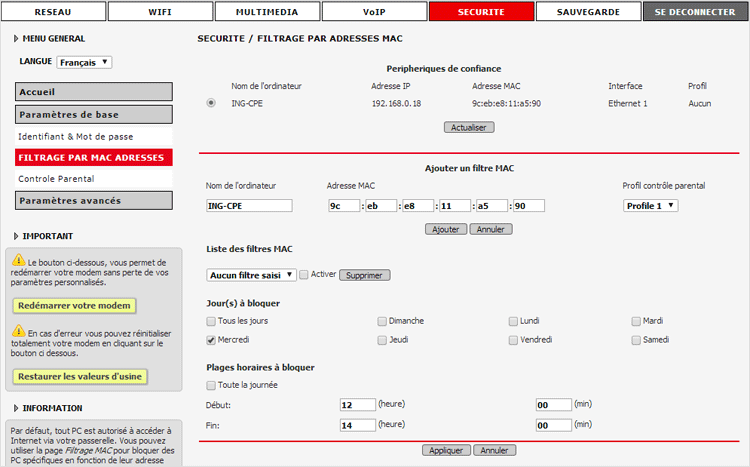Open the LANGUE Français dropdown
Viewport: 750px width, 467px height.
pyautogui.click(x=84, y=62)
